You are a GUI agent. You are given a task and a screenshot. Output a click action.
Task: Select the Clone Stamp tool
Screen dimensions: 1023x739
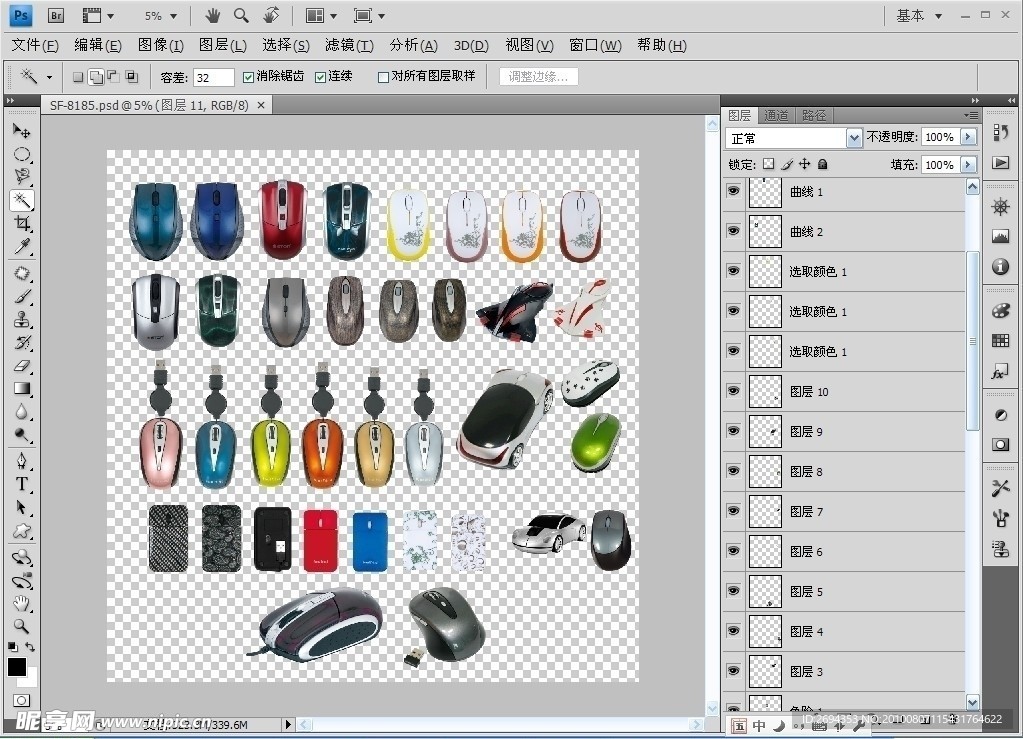pos(22,320)
